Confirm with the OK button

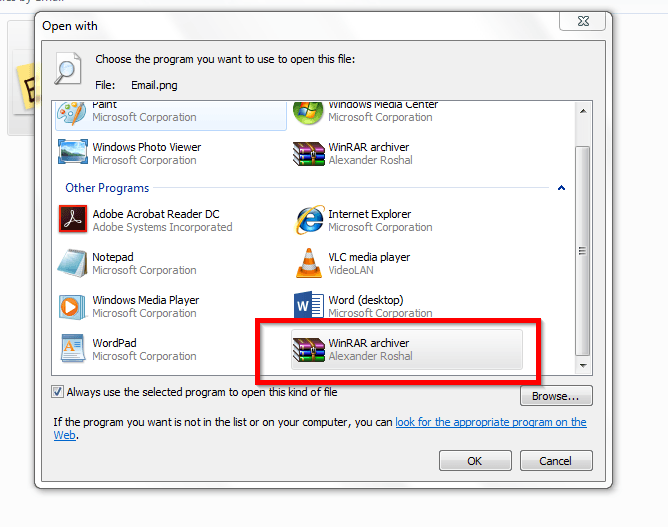[475, 461]
